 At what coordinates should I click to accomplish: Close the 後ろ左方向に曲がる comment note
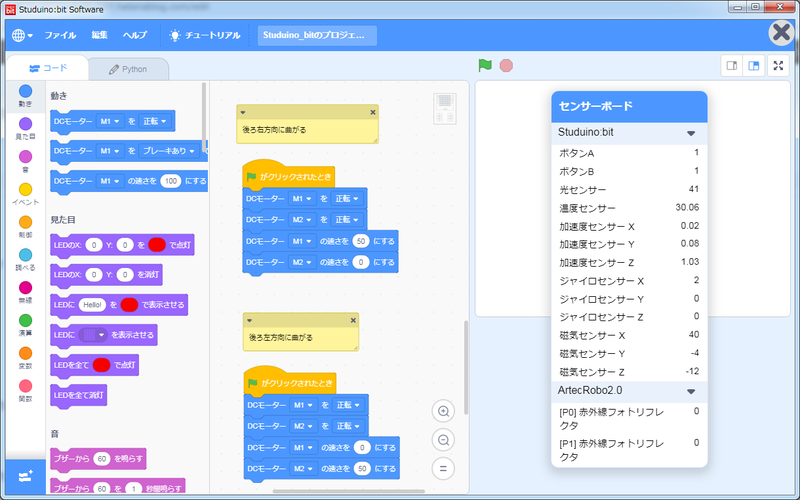tap(353, 320)
